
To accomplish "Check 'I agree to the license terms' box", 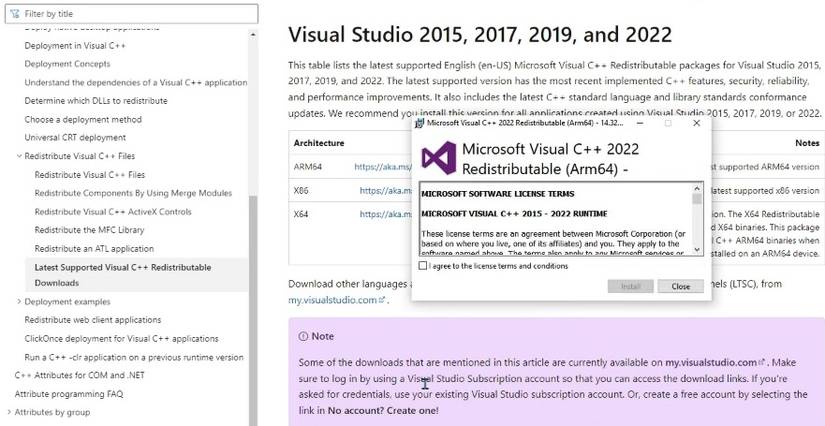I will (423, 266).
